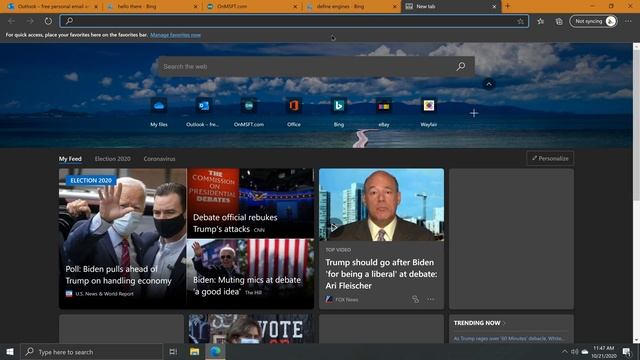Open the VOTE article thumbnail
Viewport: 640px width, 360px height.
pos(251,329)
